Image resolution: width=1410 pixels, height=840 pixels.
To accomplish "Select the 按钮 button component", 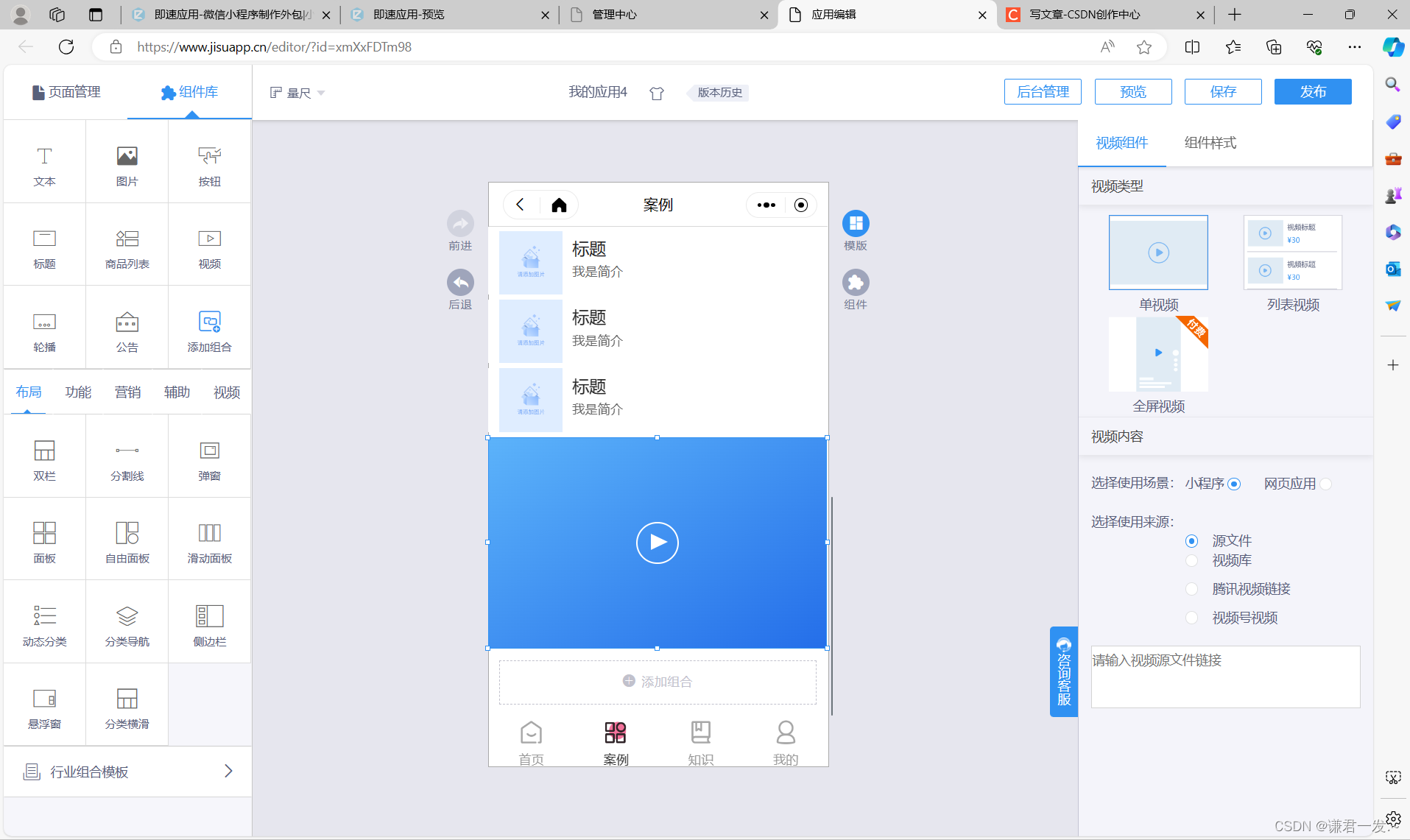I will pos(209,165).
